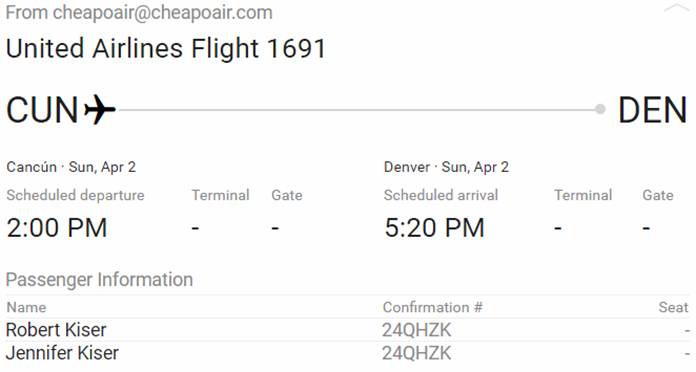Image resolution: width=696 pixels, height=372 pixels.
Task: Click the Scheduled departure label
Action: 75,195
